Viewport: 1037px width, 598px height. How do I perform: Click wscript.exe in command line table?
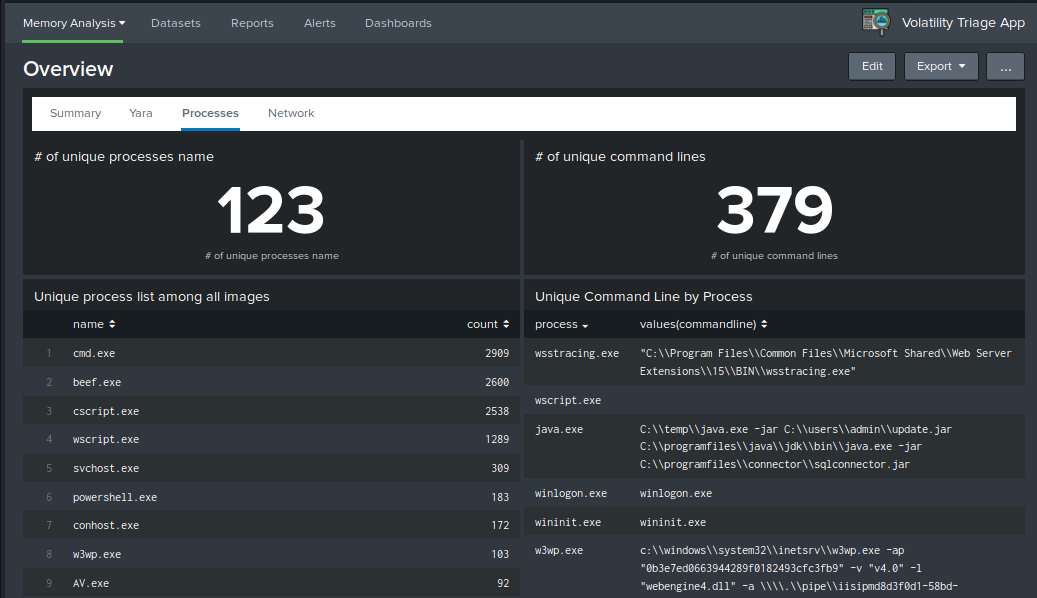coord(567,400)
